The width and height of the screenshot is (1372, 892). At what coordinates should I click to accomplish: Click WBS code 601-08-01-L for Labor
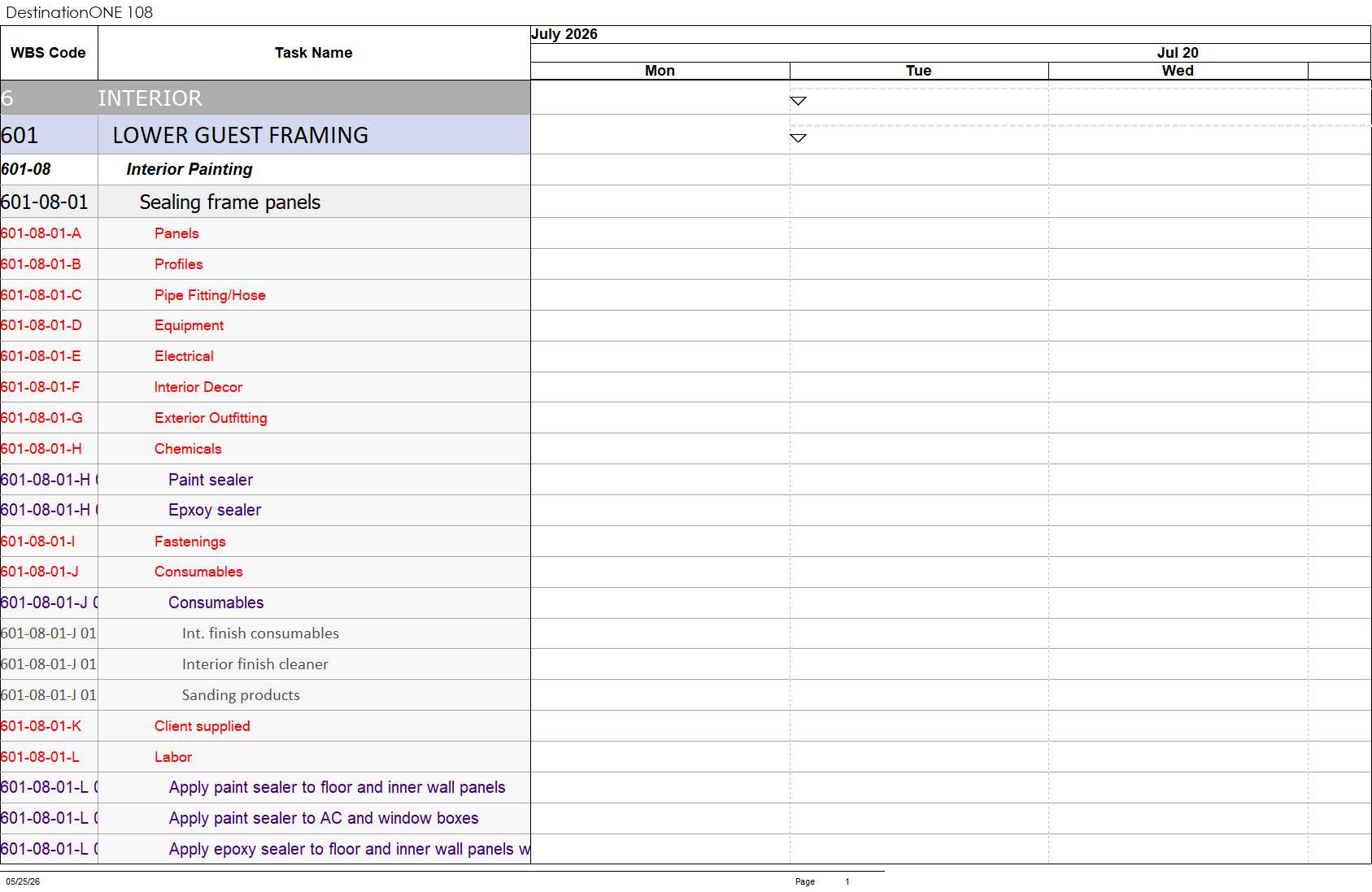point(41,757)
